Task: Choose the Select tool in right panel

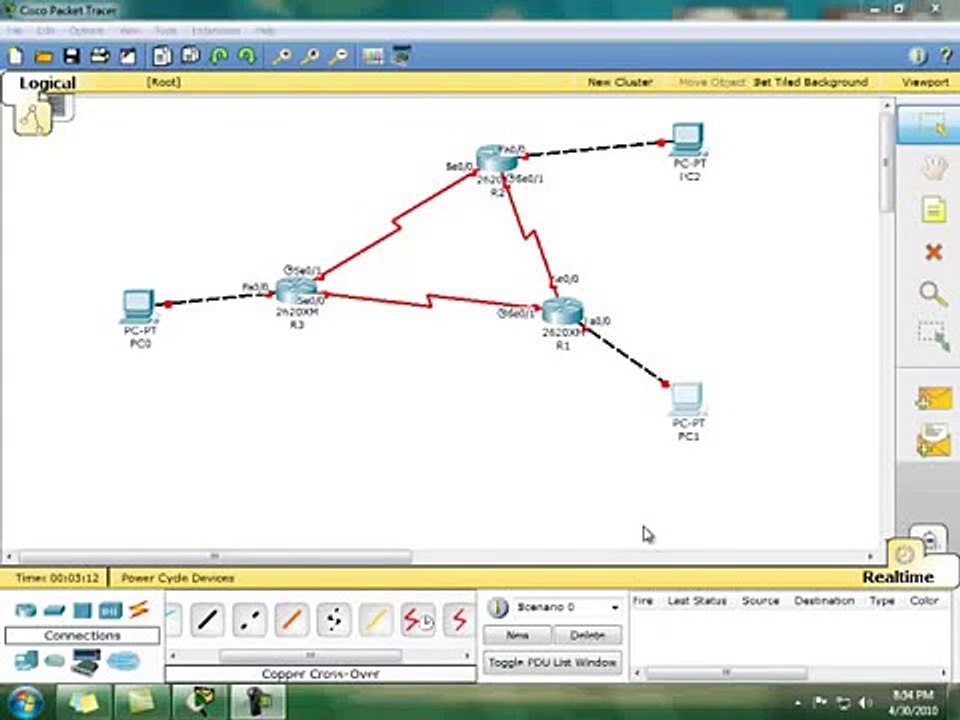Action: tap(929, 126)
